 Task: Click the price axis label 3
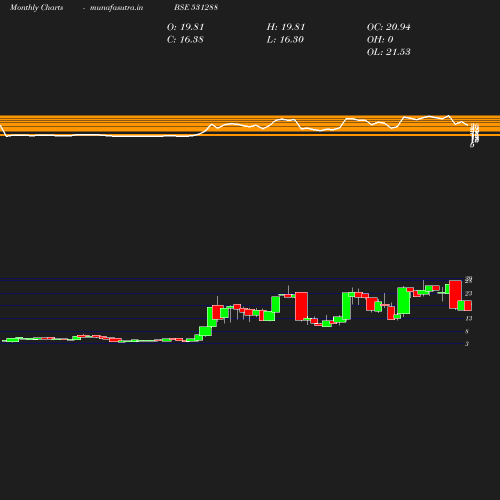(467, 344)
